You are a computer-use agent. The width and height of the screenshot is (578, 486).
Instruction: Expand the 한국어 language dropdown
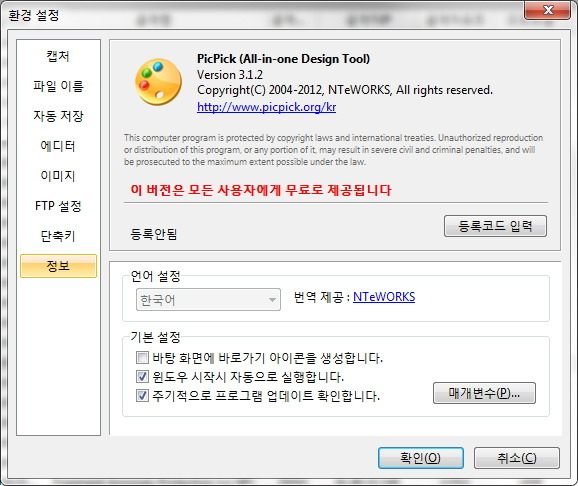[x=208, y=299]
